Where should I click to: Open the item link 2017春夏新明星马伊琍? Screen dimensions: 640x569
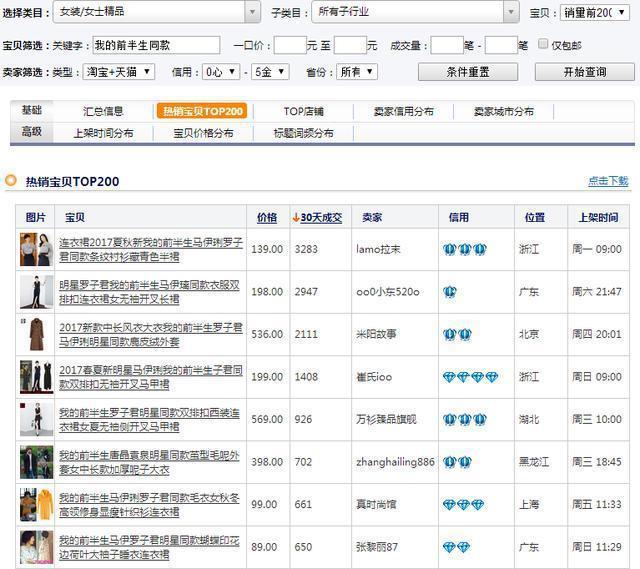click(151, 377)
